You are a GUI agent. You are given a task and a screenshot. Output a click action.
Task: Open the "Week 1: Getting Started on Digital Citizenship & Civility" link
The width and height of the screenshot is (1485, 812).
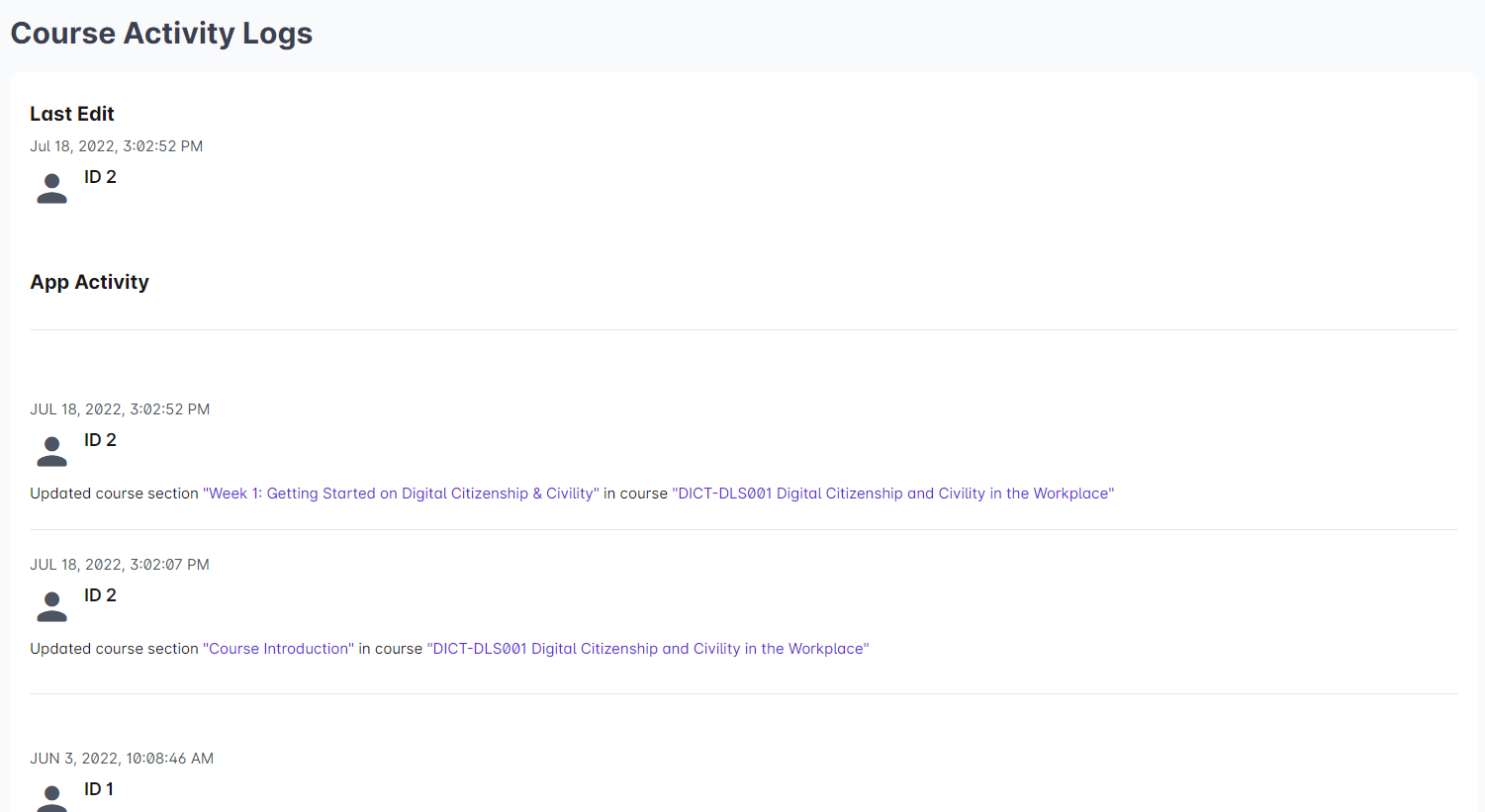coord(401,494)
